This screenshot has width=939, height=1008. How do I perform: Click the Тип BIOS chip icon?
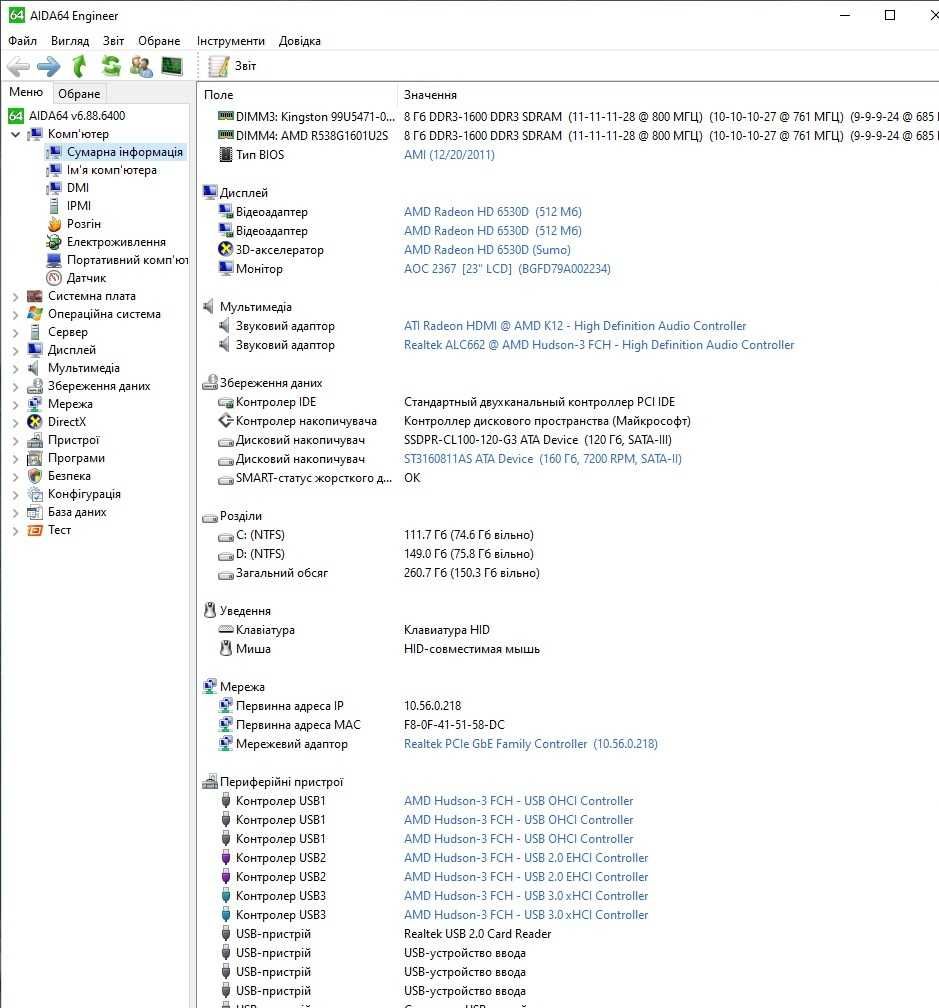pos(226,154)
